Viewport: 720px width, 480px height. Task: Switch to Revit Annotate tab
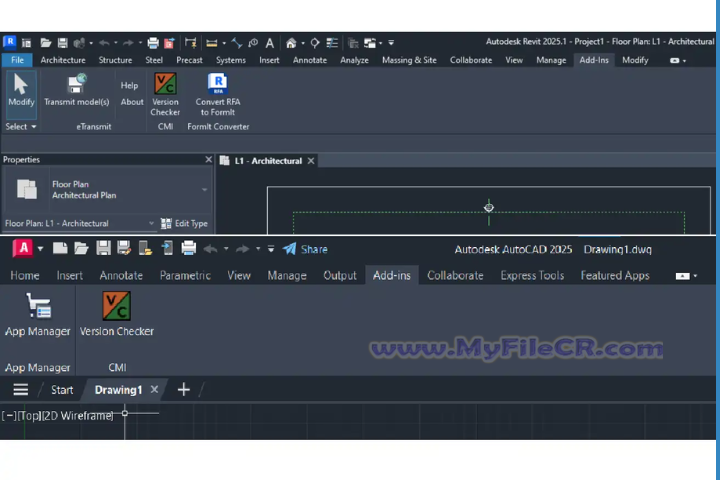coord(310,60)
